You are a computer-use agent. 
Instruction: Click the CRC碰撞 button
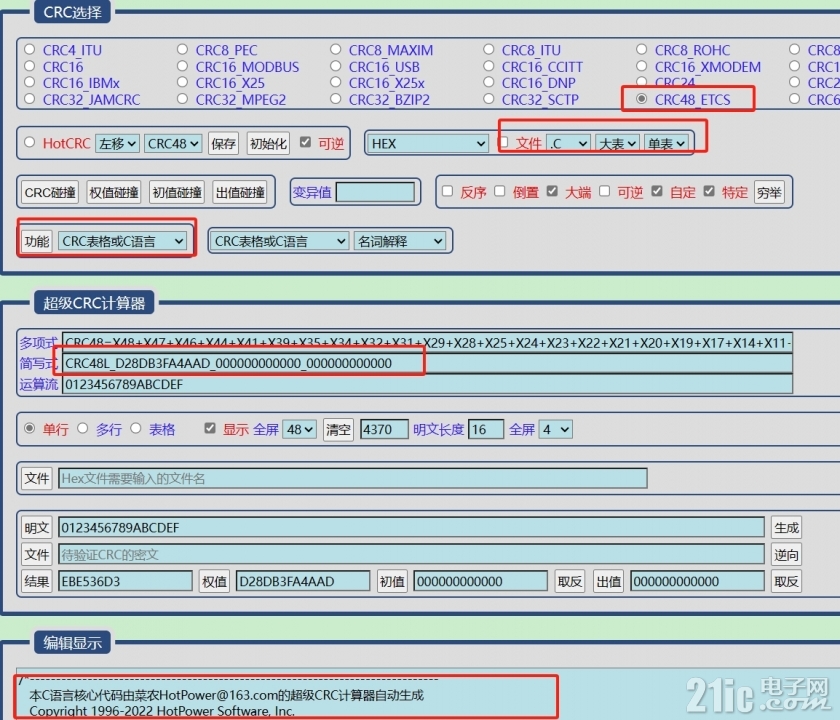tap(50, 192)
